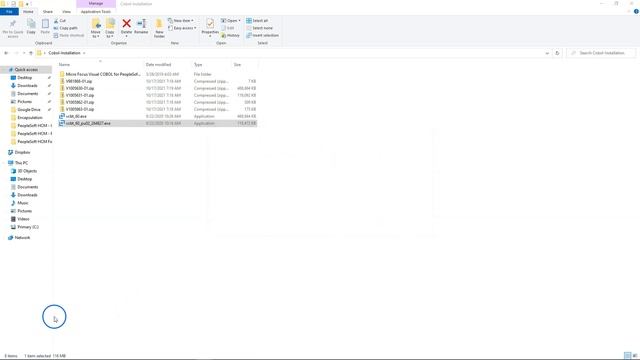Open the recent locations dropdown arrow
Screen dimensions: 640x360
(x=24, y=53)
